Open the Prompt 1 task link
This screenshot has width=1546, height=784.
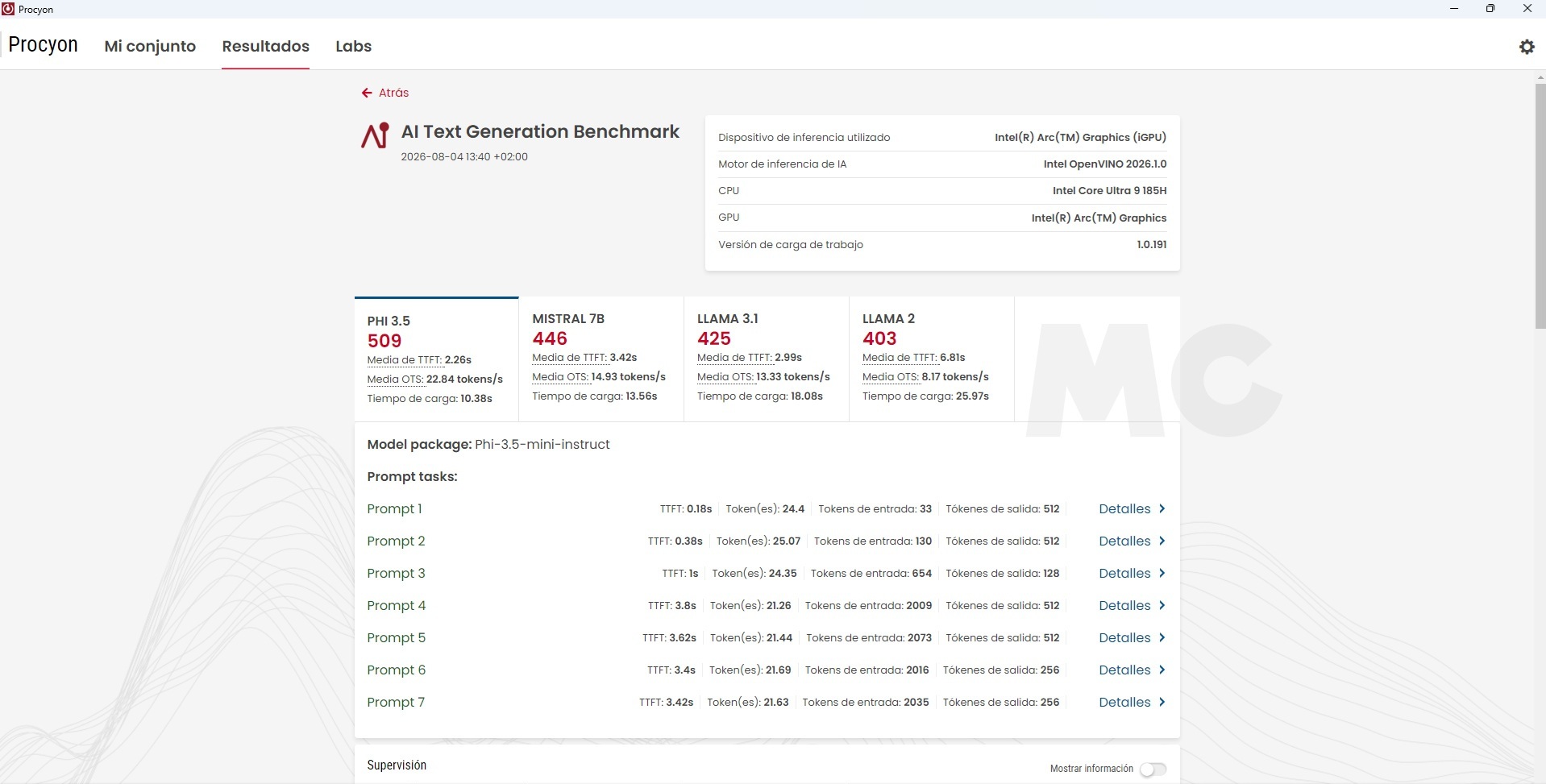click(x=394, y=508)
